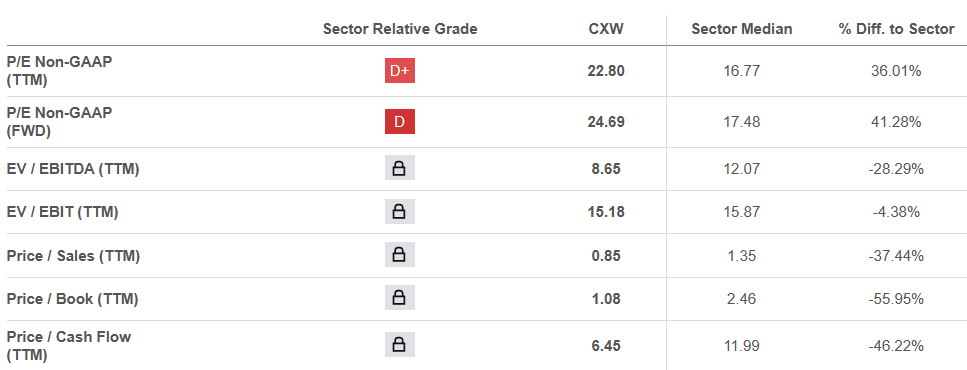Click the D+ grade badge for P/E TTM

pyautogui.click(x=400, y=71)
